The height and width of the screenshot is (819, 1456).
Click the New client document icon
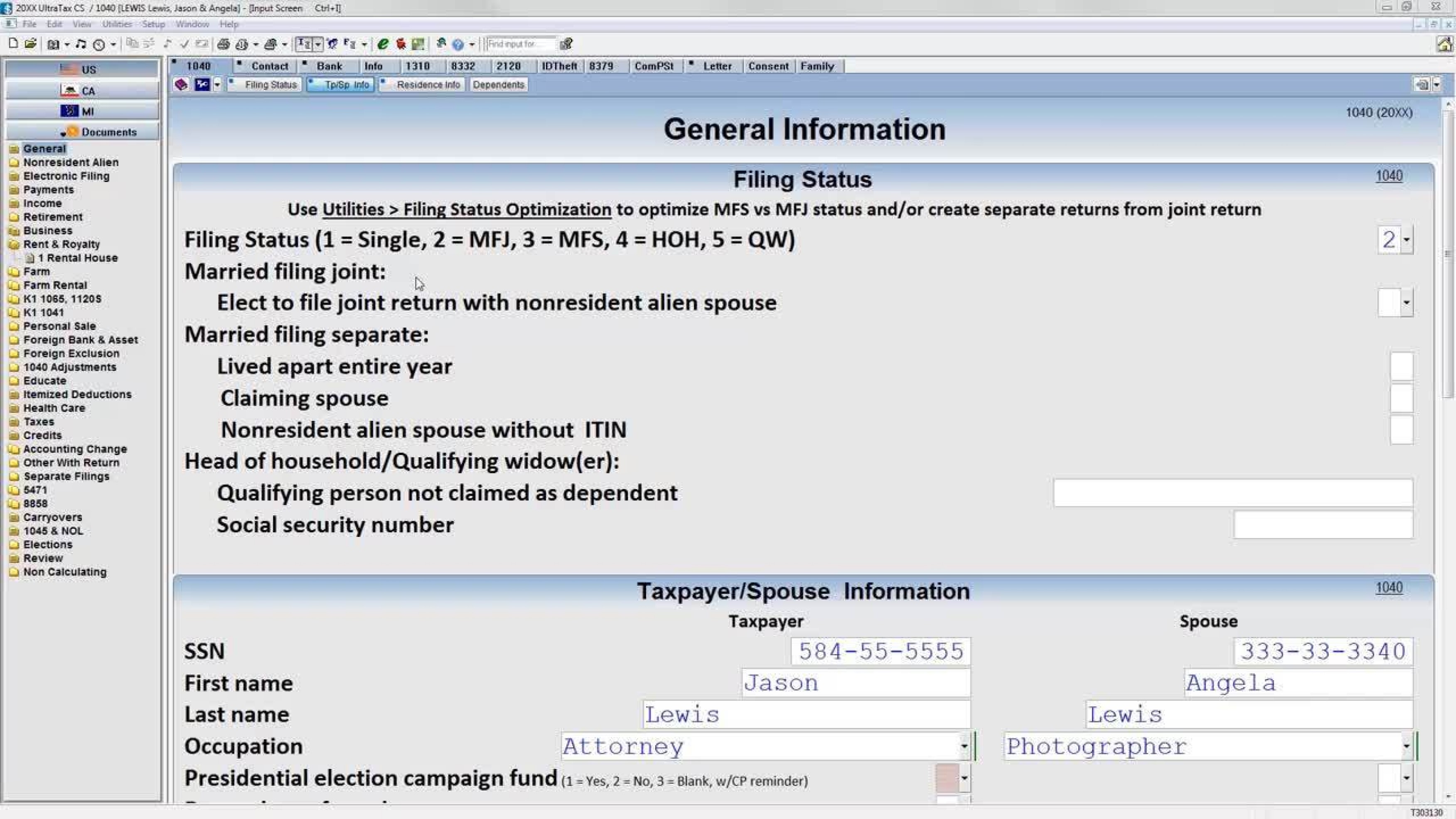click(13, 44)
